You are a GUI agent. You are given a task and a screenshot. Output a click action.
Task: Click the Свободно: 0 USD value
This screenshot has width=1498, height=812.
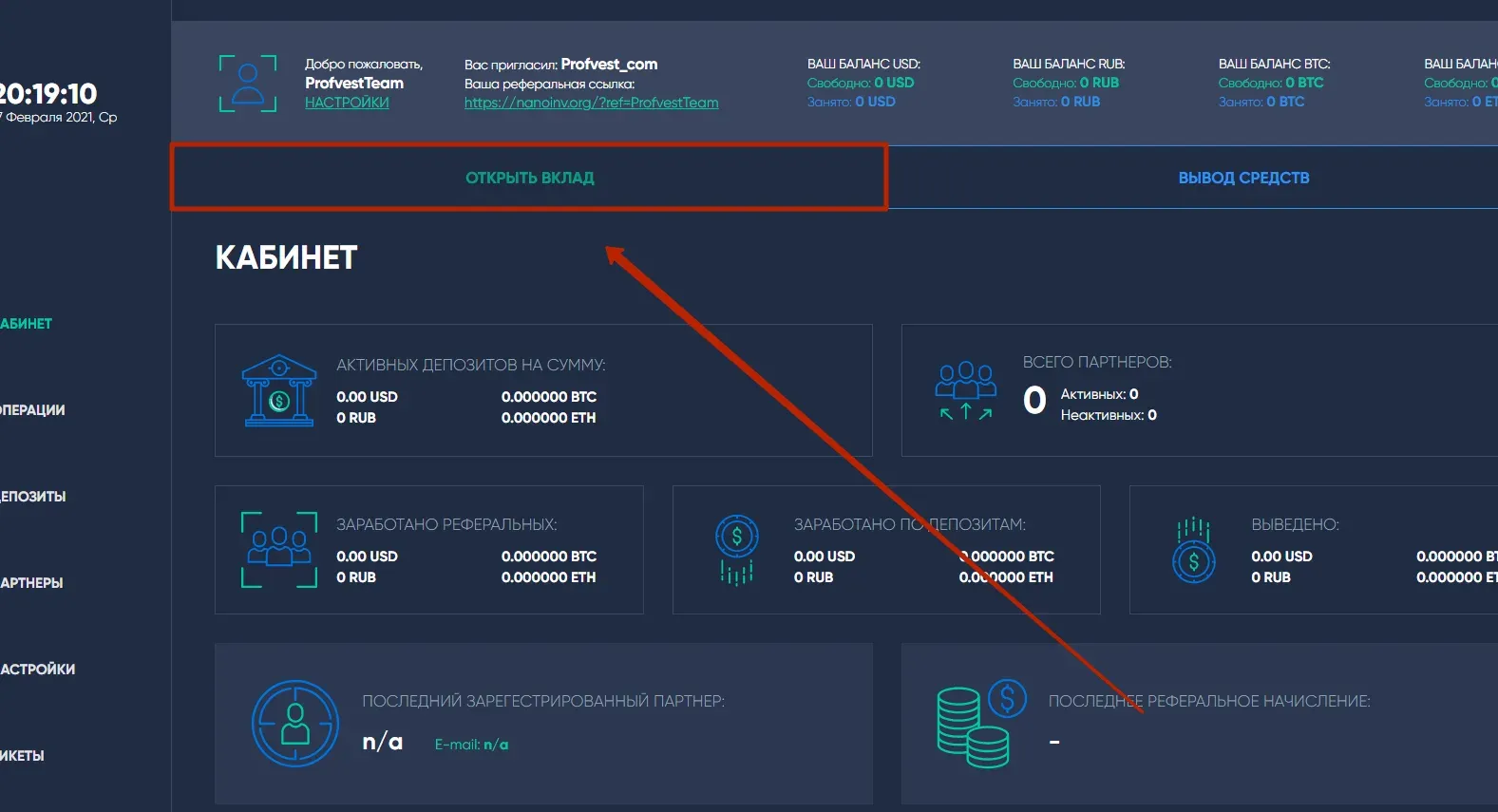click(x=861, y=83)
